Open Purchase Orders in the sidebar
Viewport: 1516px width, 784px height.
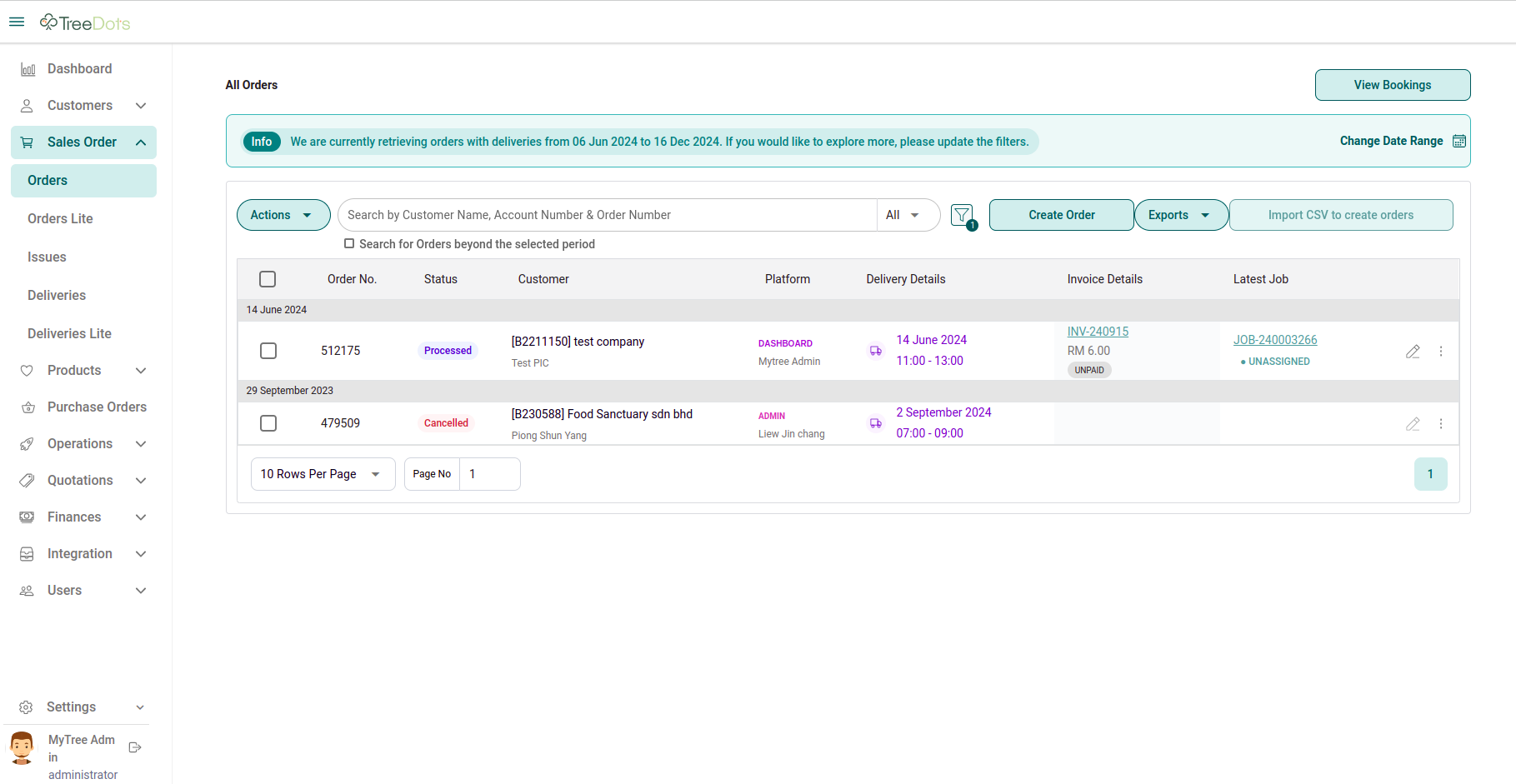[97, 407]
